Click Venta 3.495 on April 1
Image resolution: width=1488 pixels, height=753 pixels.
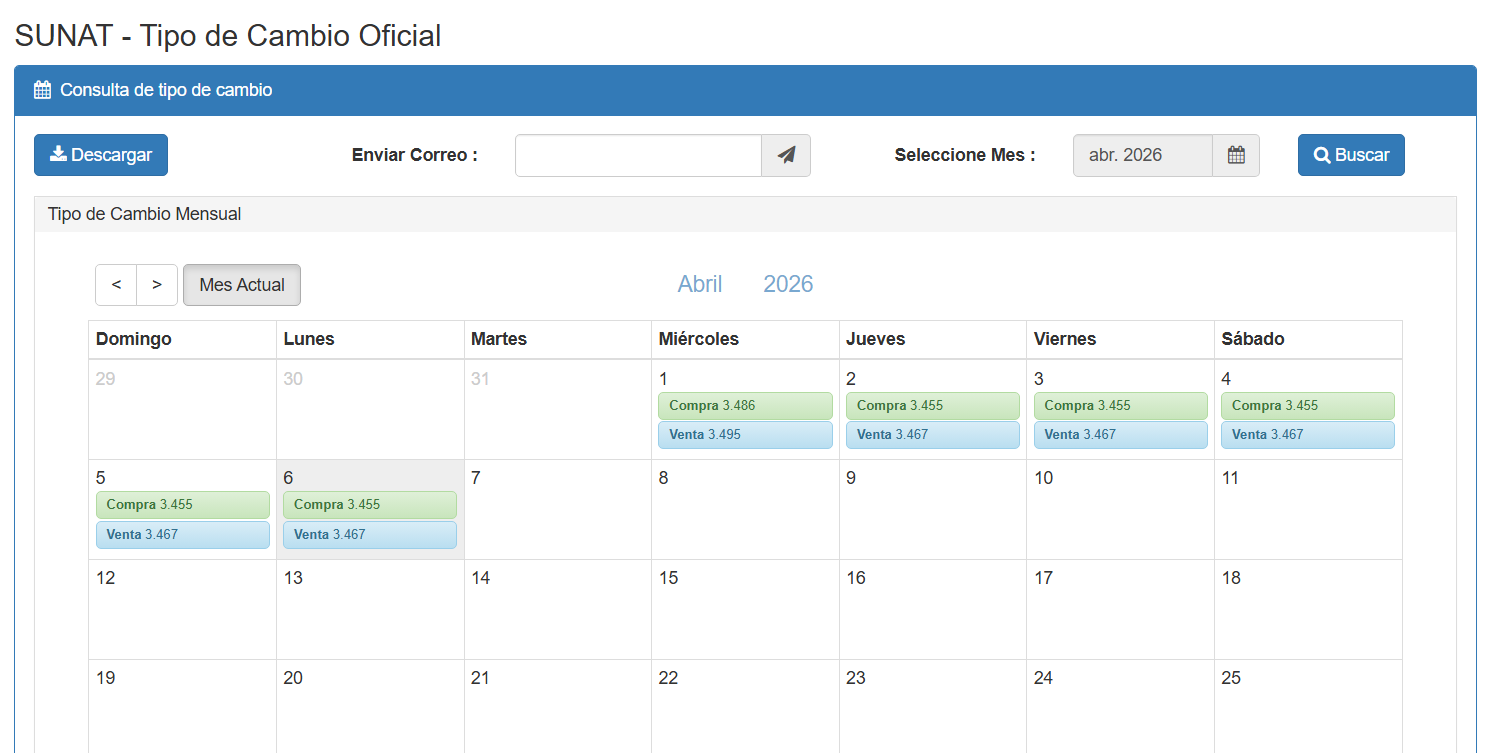click(x=745, y=435)
